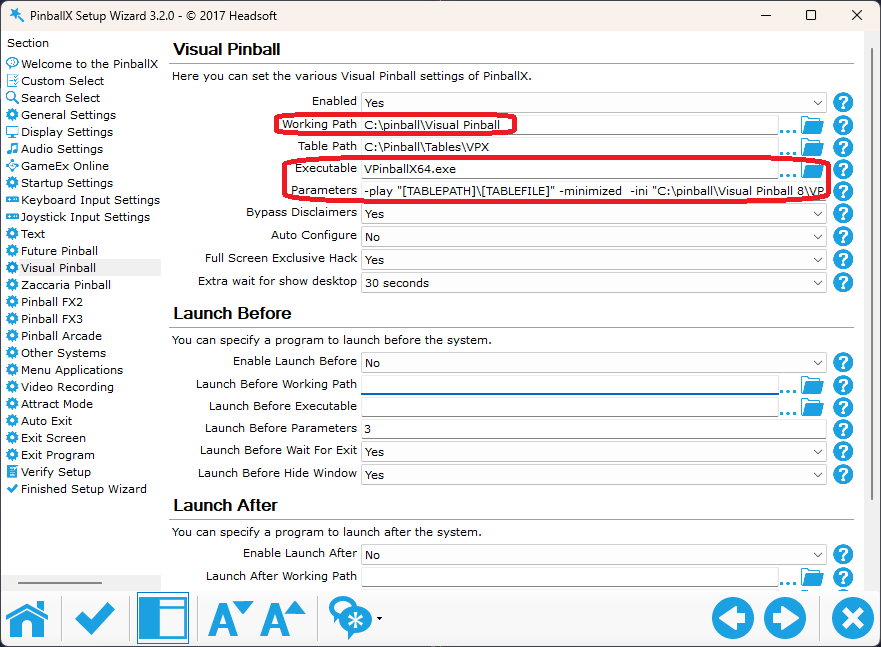This screenshot has width=881, height=647.
Task: Open help for Extra wait for show desktop
Action: click(843, 283)
